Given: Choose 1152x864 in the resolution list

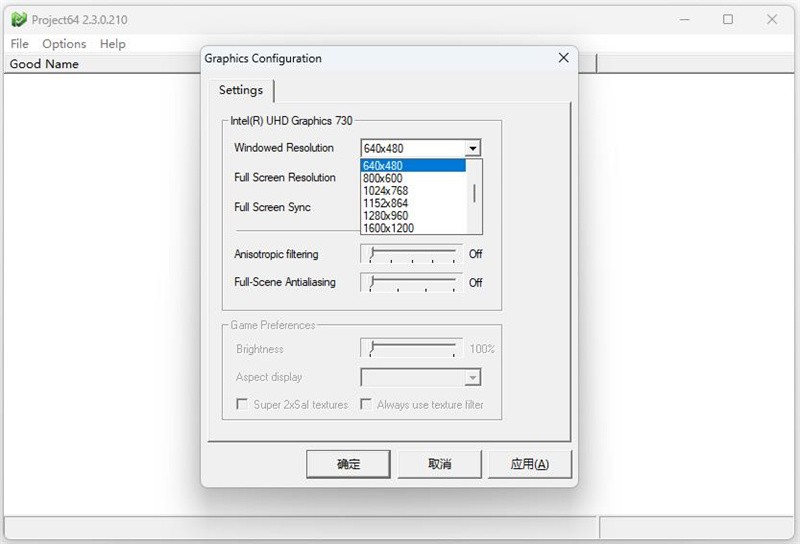Looking at the screenshot, I should (x=413, y=203).
